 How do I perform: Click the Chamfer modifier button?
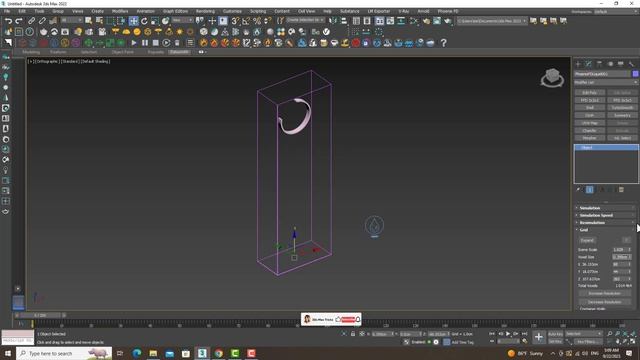589,131
